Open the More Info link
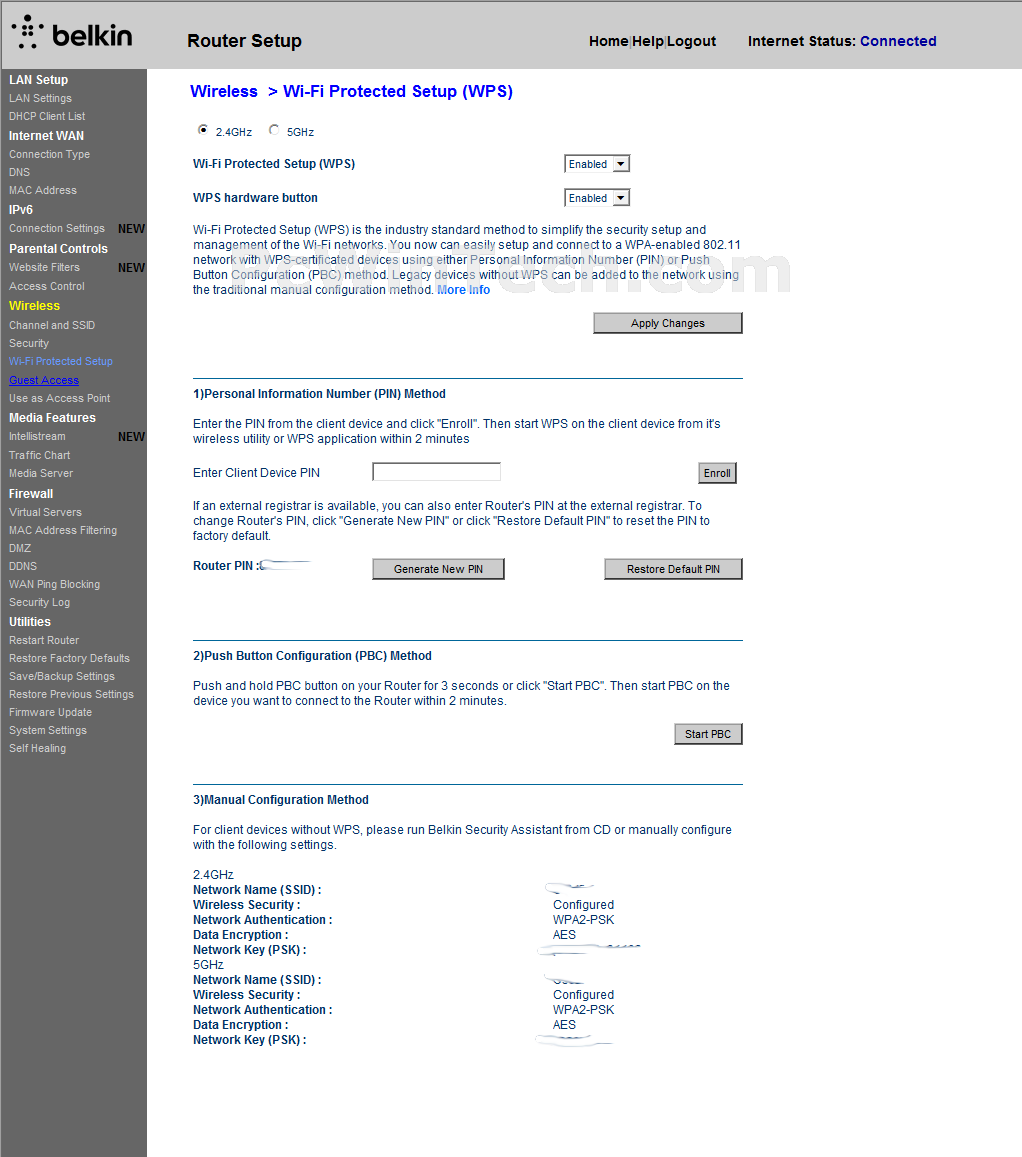The image size is (1022, 1157). [x=463, y=290]
